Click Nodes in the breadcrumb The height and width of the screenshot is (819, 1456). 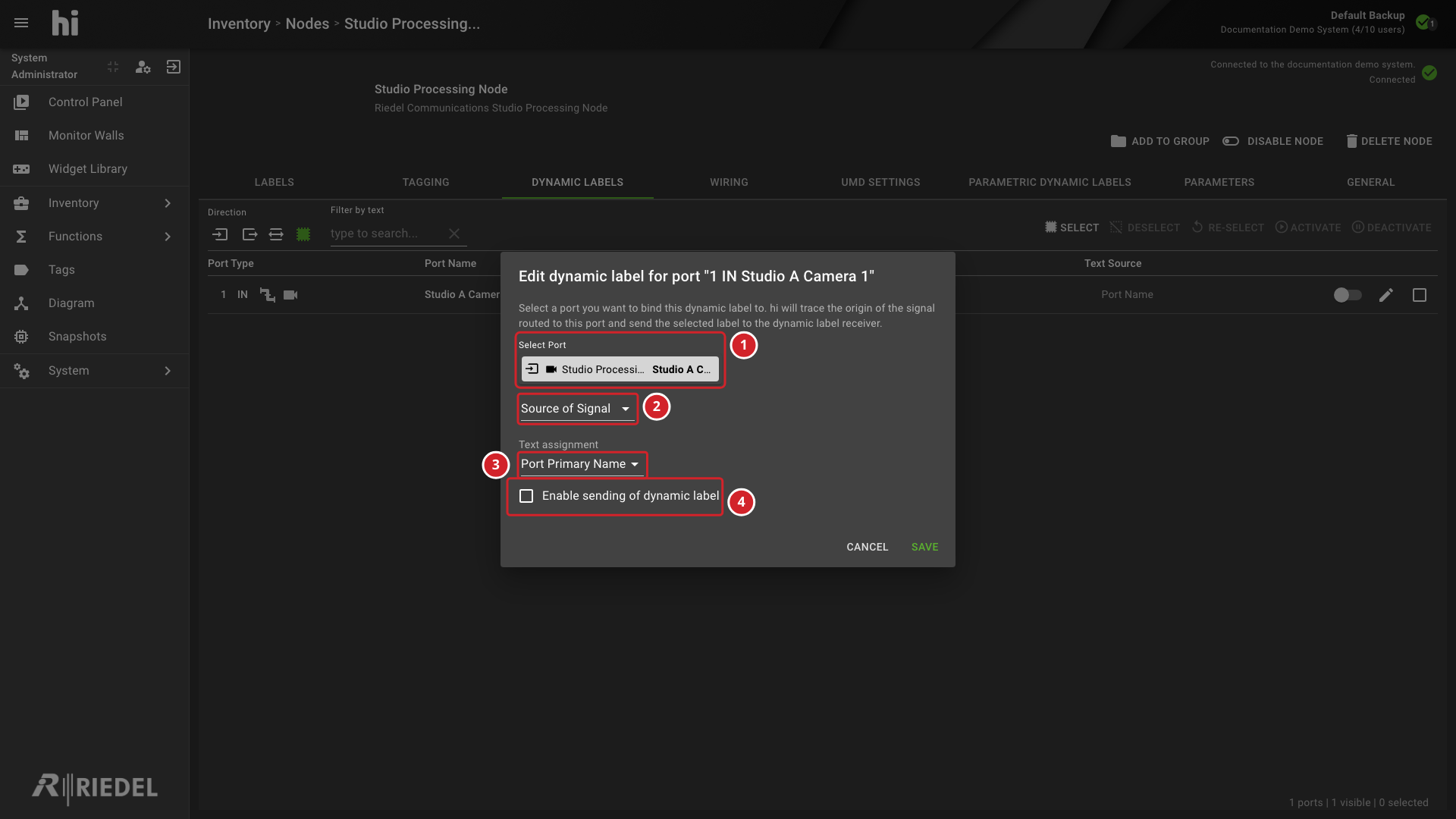pos(307,24)
